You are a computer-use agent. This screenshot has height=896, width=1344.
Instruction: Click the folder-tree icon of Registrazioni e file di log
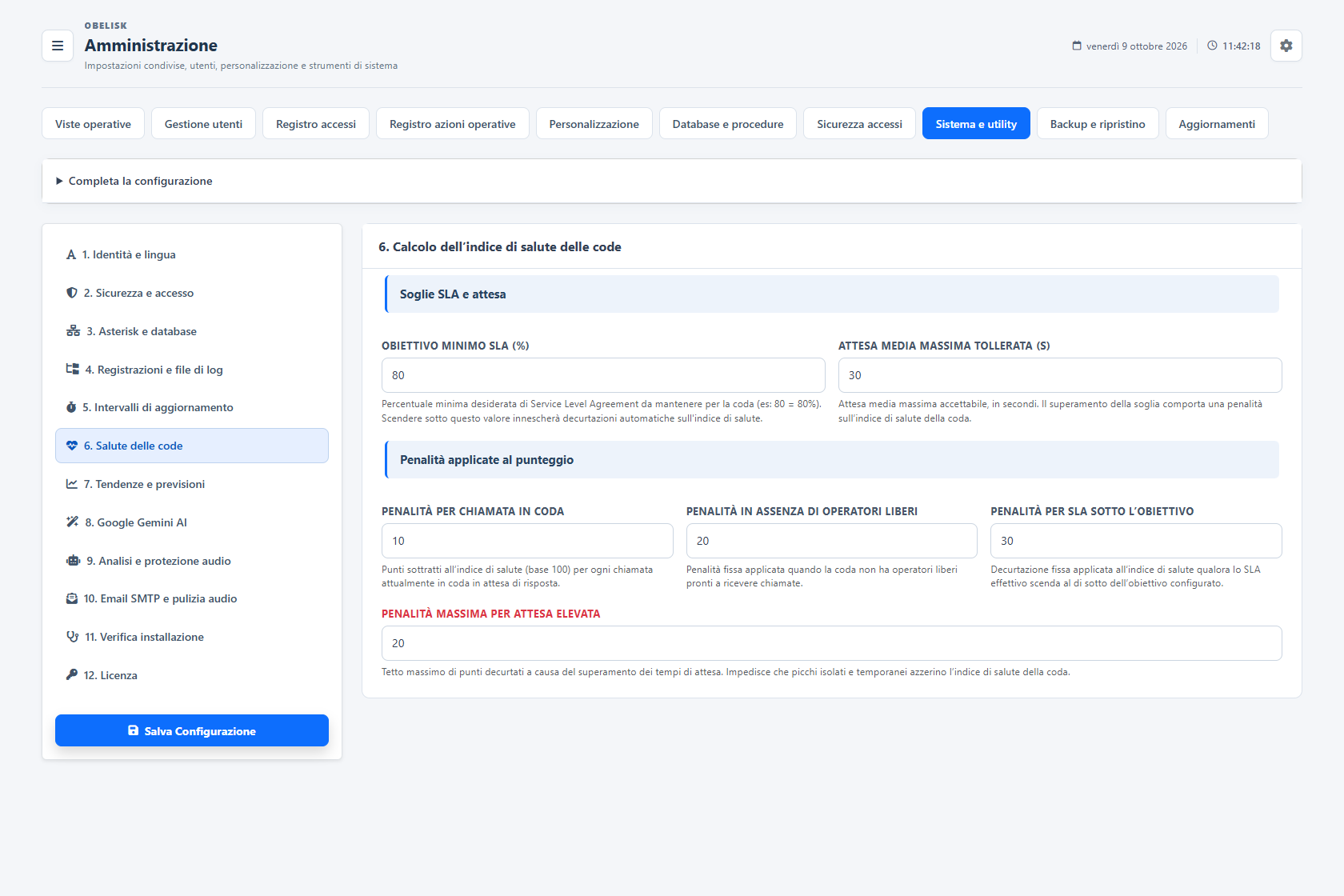point(72,370)
